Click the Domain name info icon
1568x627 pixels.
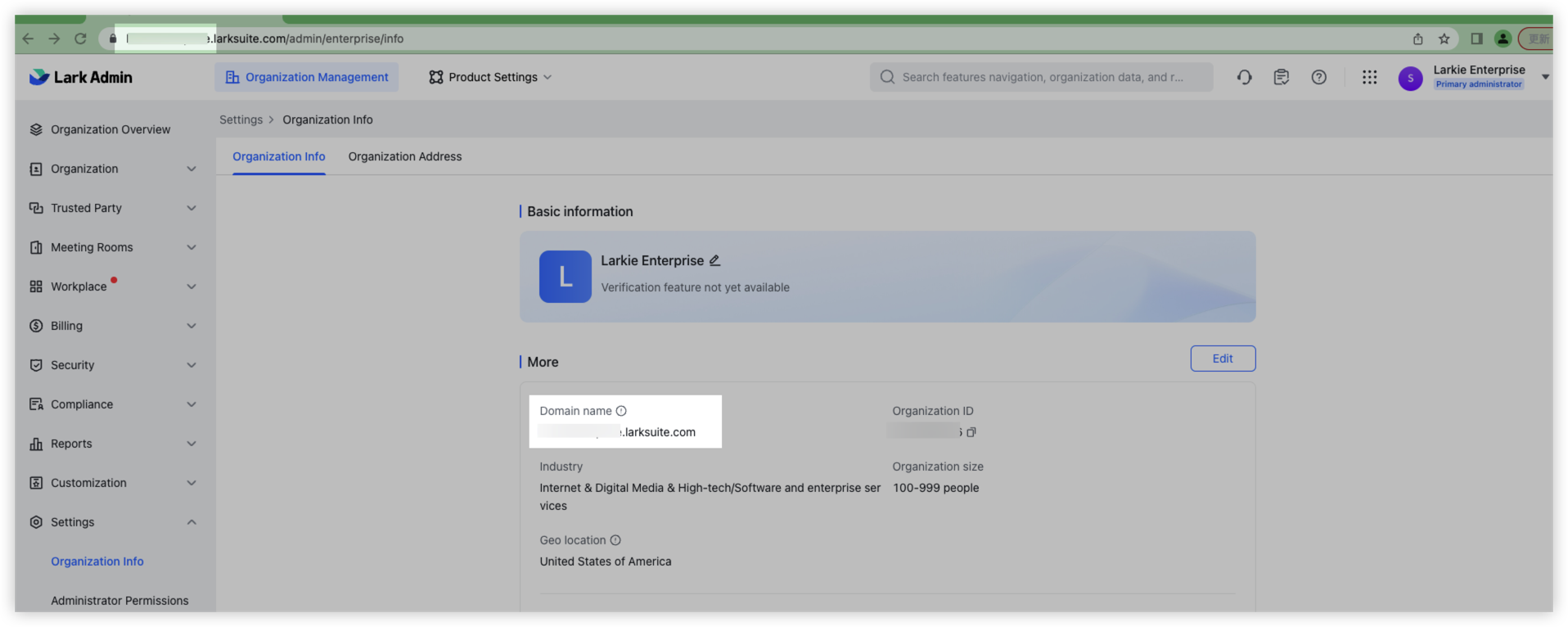(x=621, y=411)
